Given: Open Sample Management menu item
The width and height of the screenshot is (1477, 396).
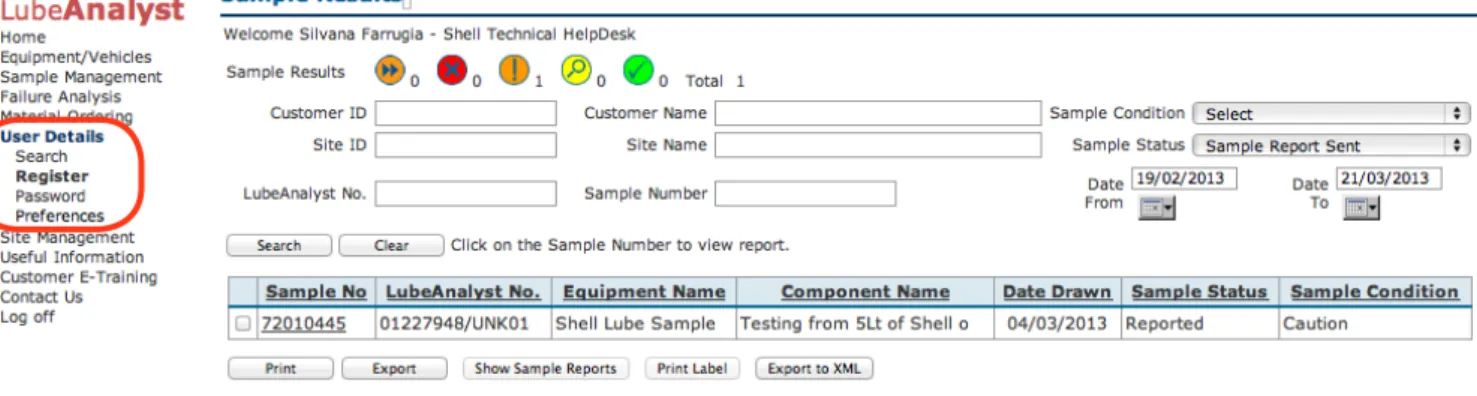Looking at the screenshot, I should point(81,77).
